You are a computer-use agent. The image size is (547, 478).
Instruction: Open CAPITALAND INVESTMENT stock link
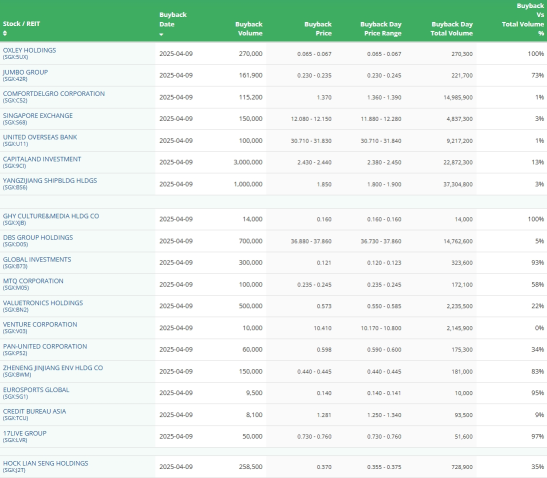click(x=42, y=159)
